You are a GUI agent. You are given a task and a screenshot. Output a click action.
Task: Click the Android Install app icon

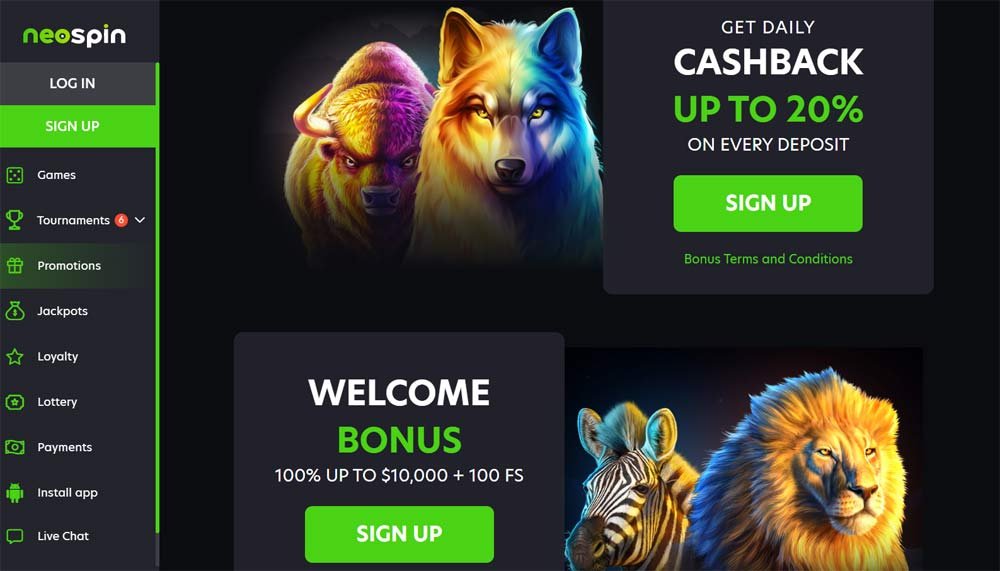pyautogui.click(x=15, y=493)
